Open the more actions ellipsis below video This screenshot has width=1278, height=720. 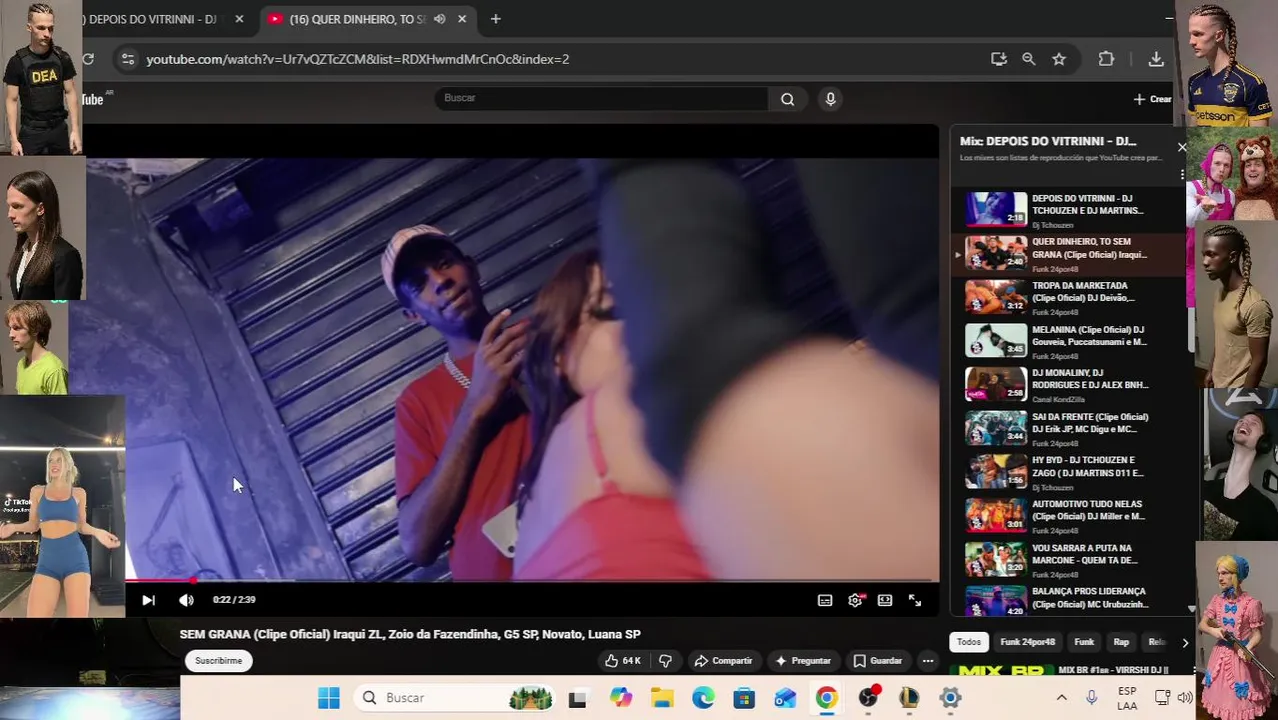[x=928, y=661]
